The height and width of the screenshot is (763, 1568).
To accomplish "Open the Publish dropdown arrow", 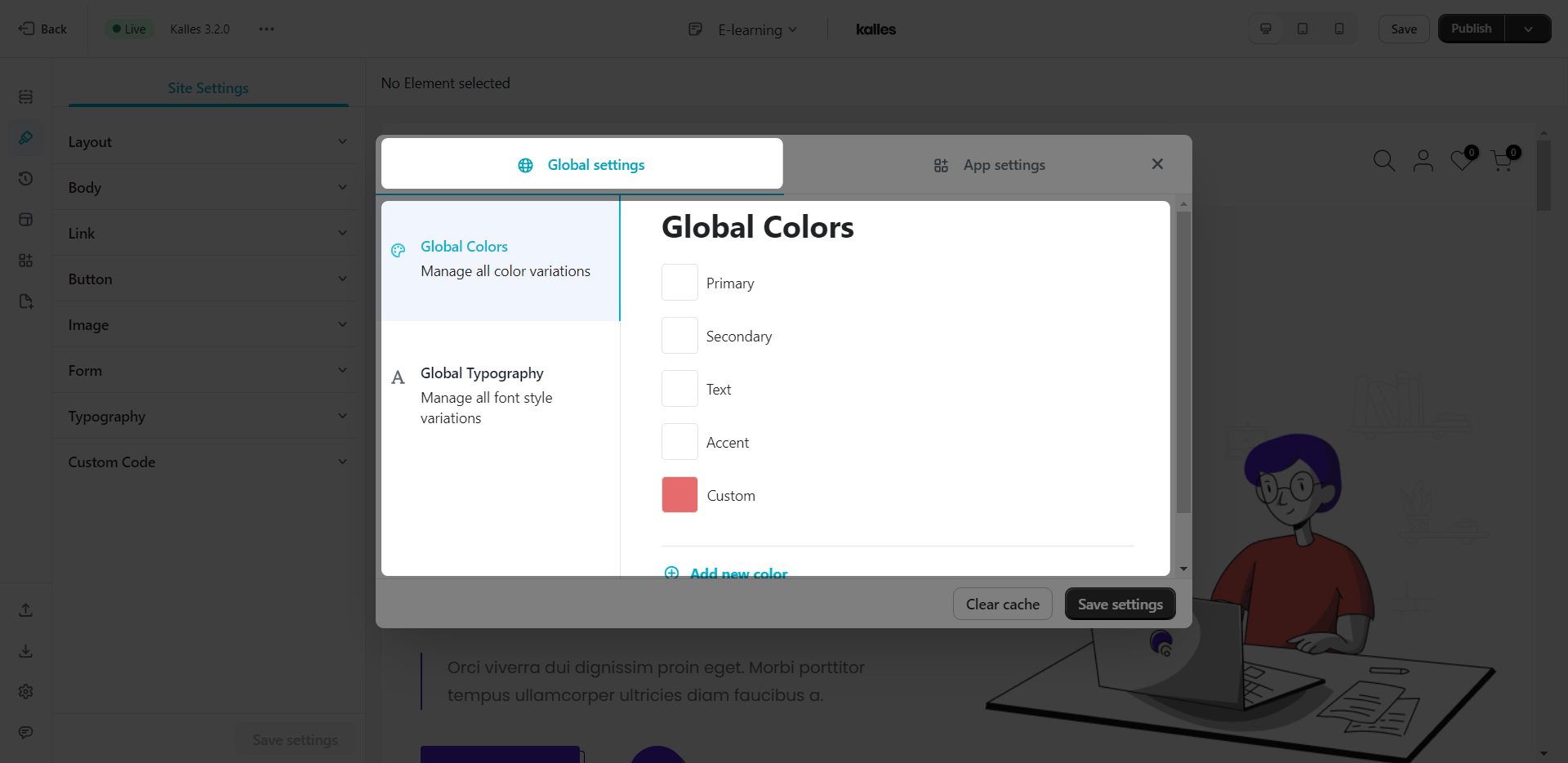I will pos(1528,29).
